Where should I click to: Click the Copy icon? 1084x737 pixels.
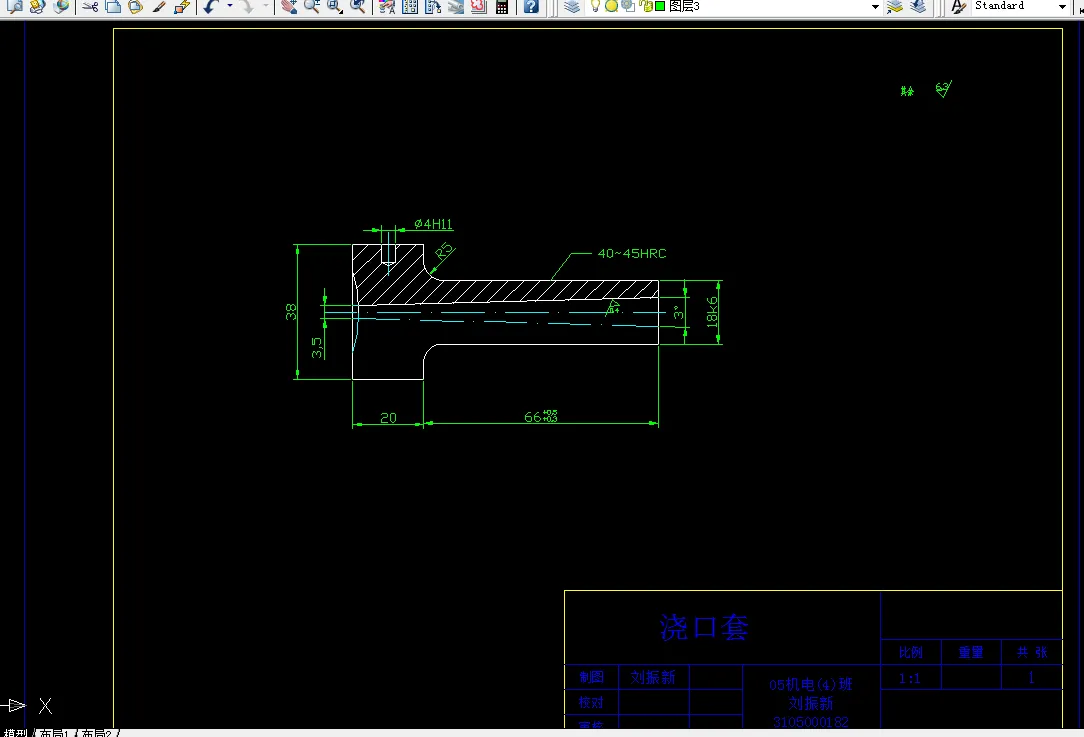tap(113, 7)
